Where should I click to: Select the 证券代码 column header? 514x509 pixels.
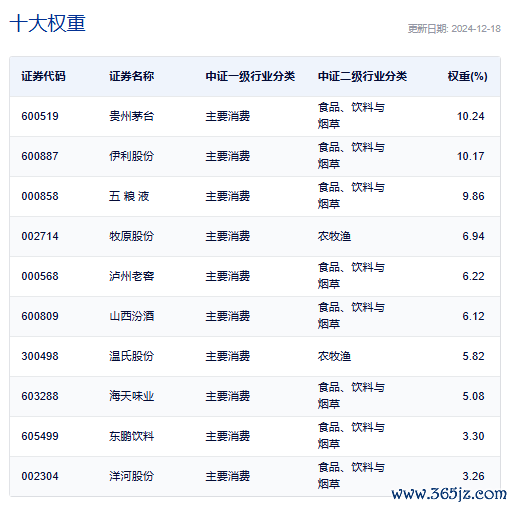[x=43, y=76]
